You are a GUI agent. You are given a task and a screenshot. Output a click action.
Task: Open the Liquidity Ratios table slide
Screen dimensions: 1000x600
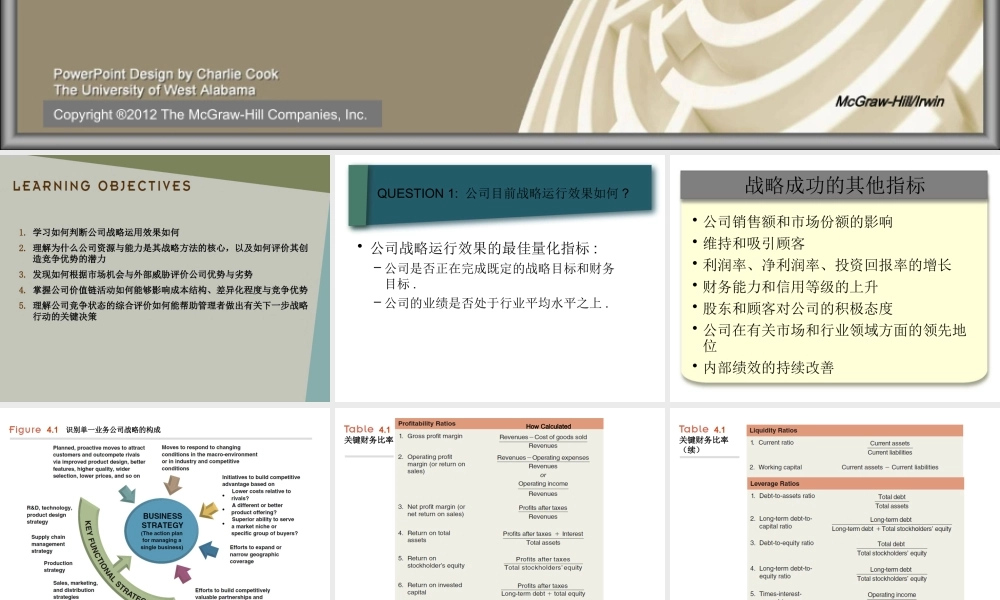(x=835, y=504)
